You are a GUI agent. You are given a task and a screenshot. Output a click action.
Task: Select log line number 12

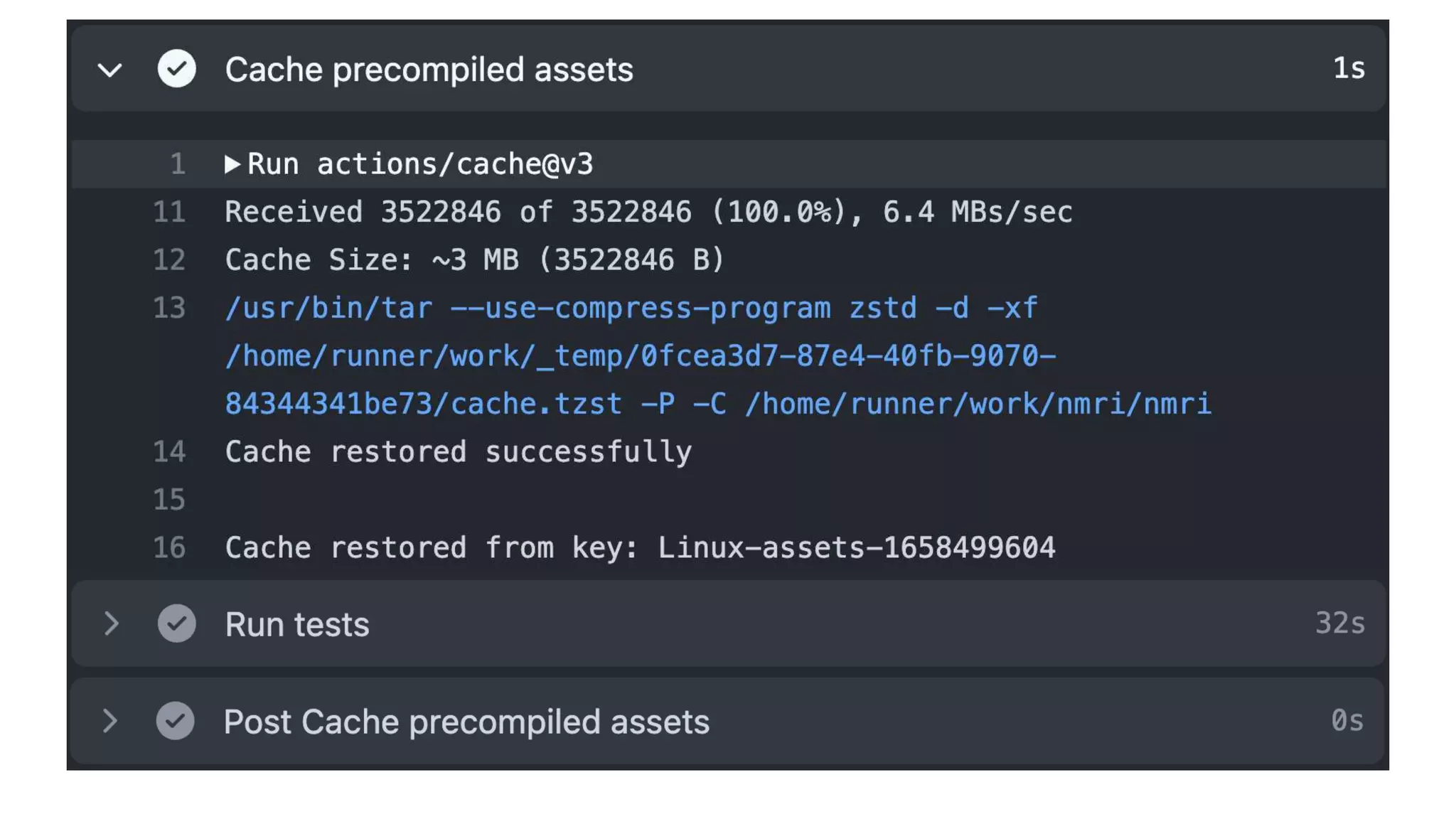[x=169, y=260]
